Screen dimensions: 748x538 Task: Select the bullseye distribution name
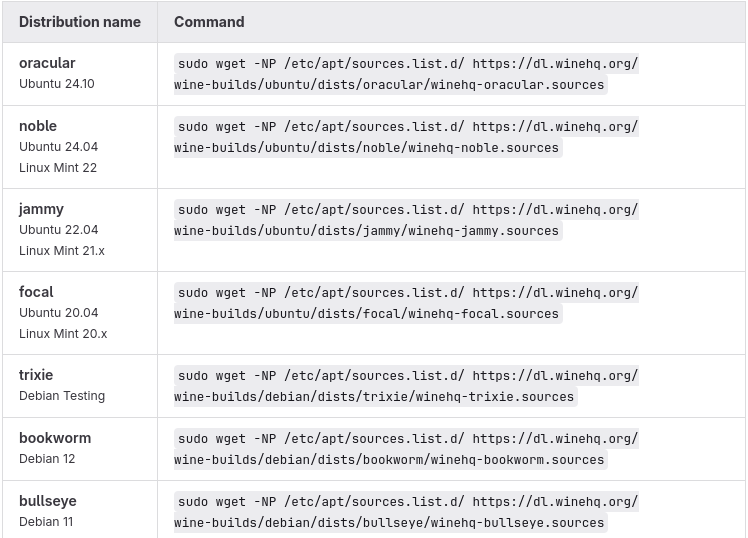click(48, 501)
